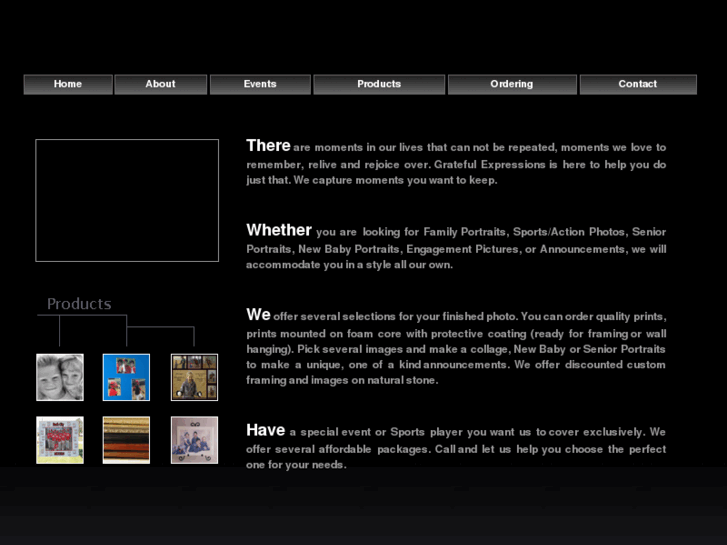Open the golden framed collage thumbnail
Screen dimensions: 727x545
pyautogui.click(x=194, y=377)
